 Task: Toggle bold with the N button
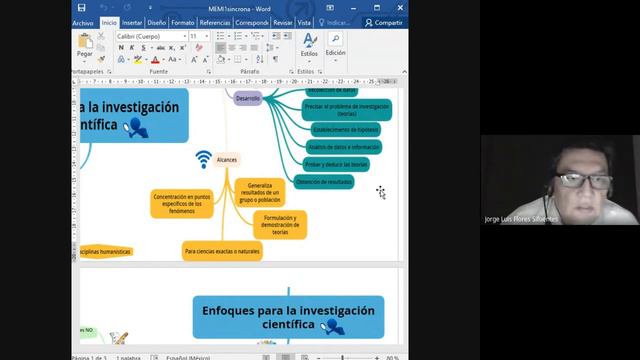(x=121, y=48)
